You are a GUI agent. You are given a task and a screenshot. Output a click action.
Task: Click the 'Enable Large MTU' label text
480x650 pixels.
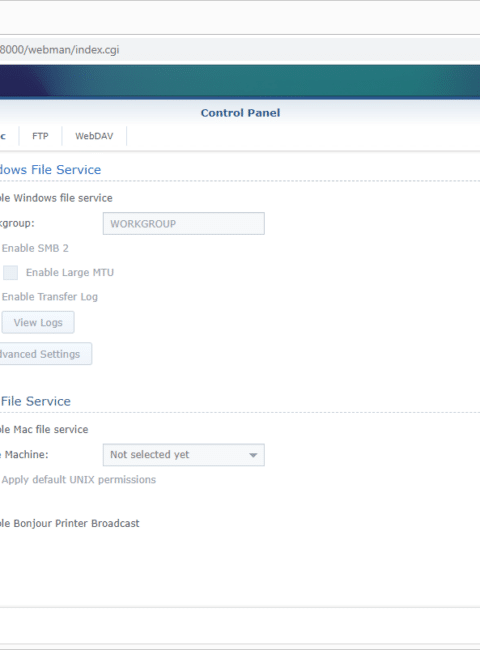[x=70, y=272]
